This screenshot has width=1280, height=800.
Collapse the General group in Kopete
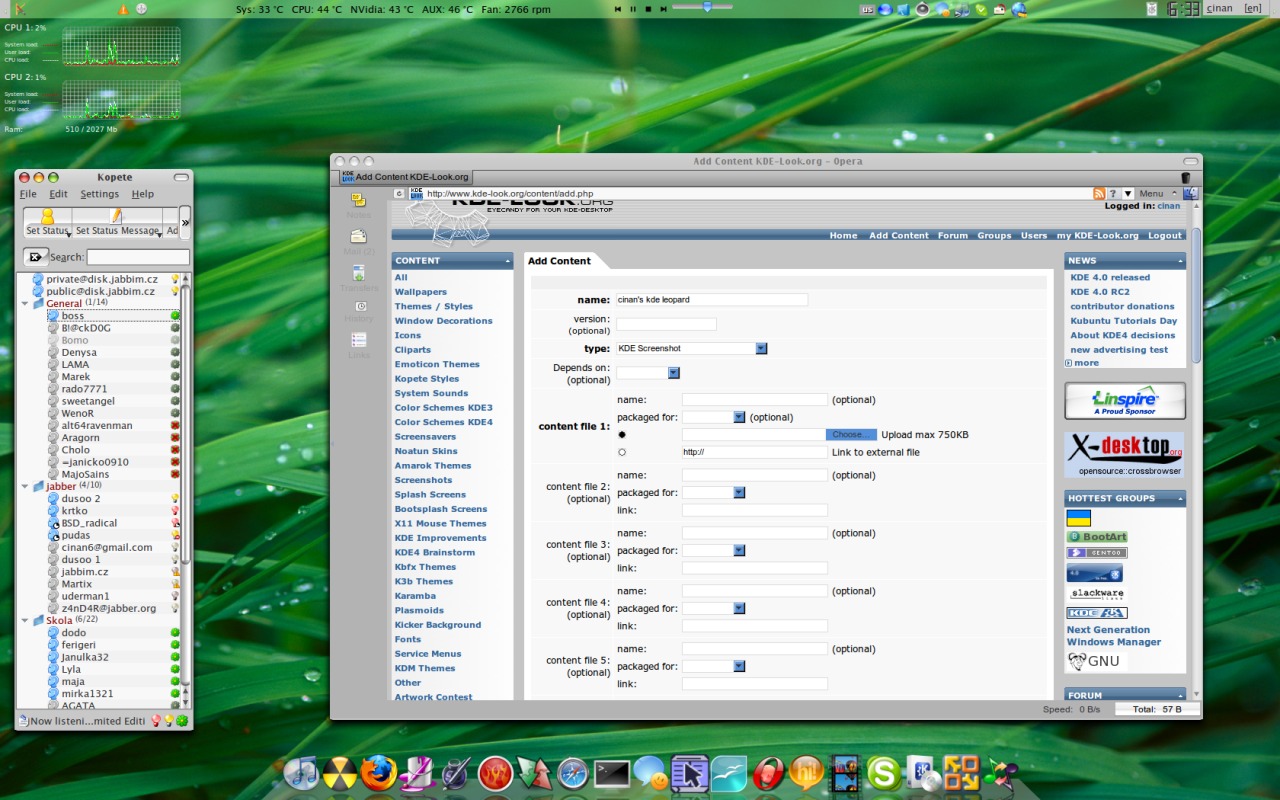[x=25, y=303]
